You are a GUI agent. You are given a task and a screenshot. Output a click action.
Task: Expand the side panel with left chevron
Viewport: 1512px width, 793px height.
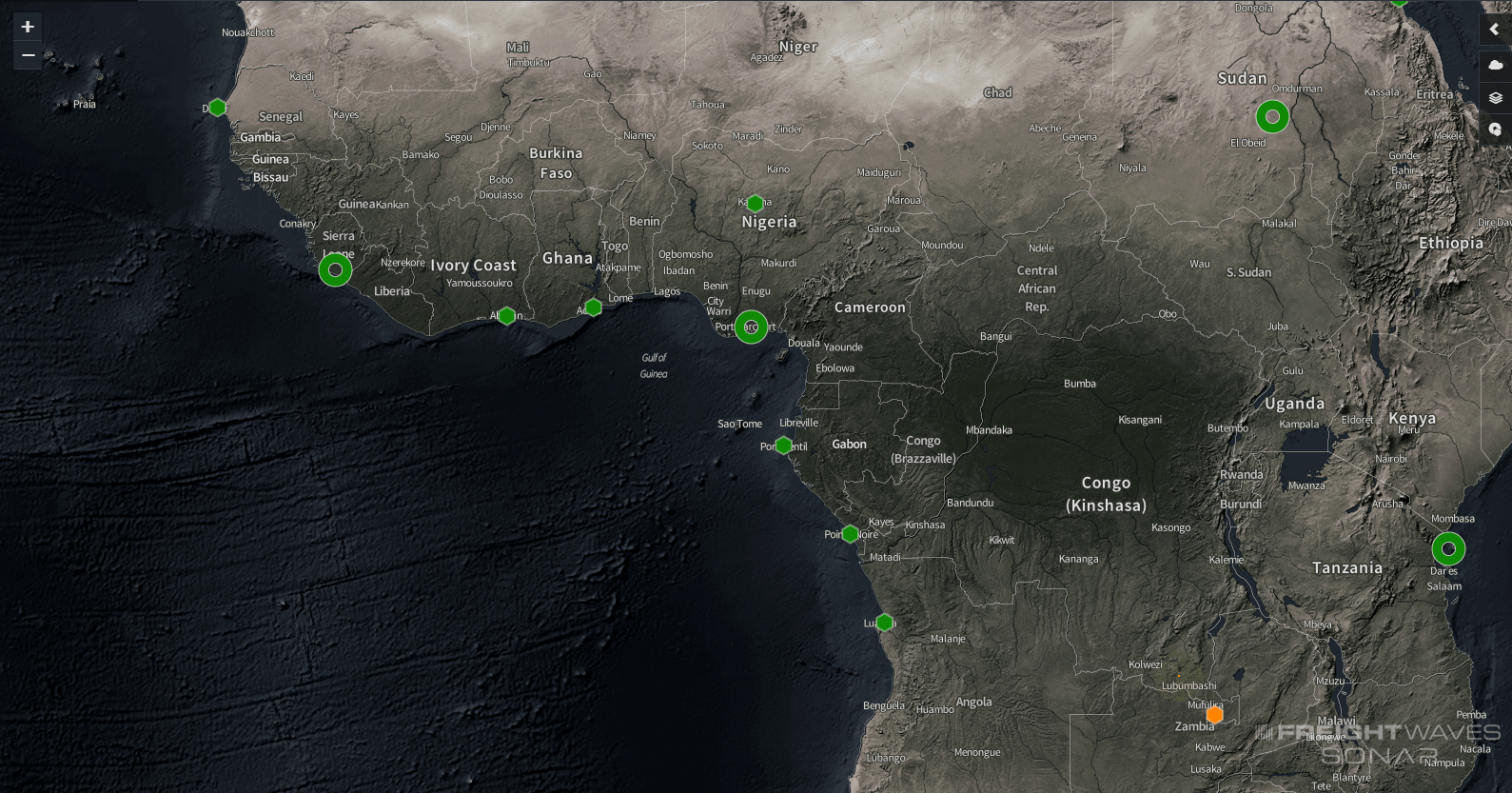[1495, 30]
